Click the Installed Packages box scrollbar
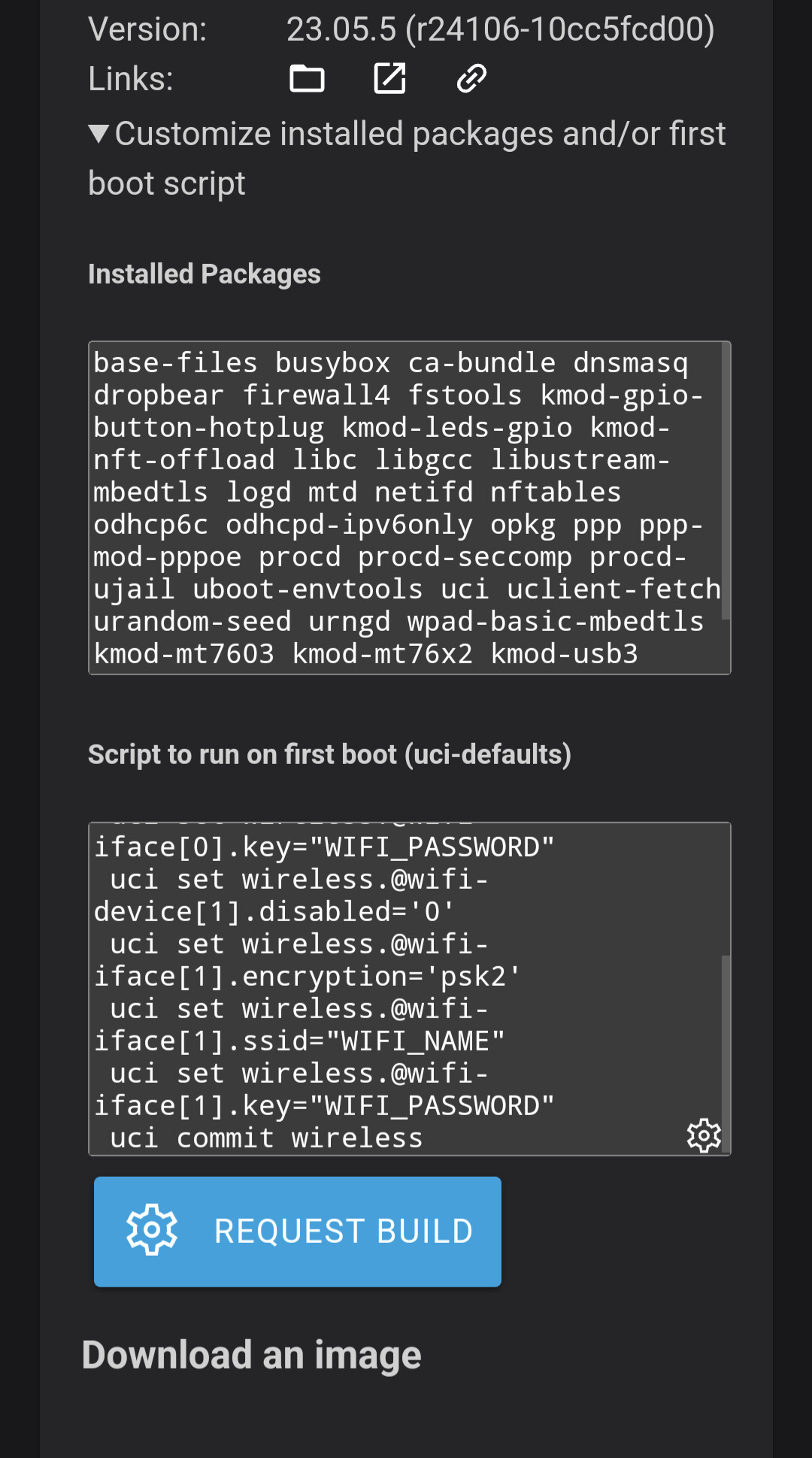 726,481
